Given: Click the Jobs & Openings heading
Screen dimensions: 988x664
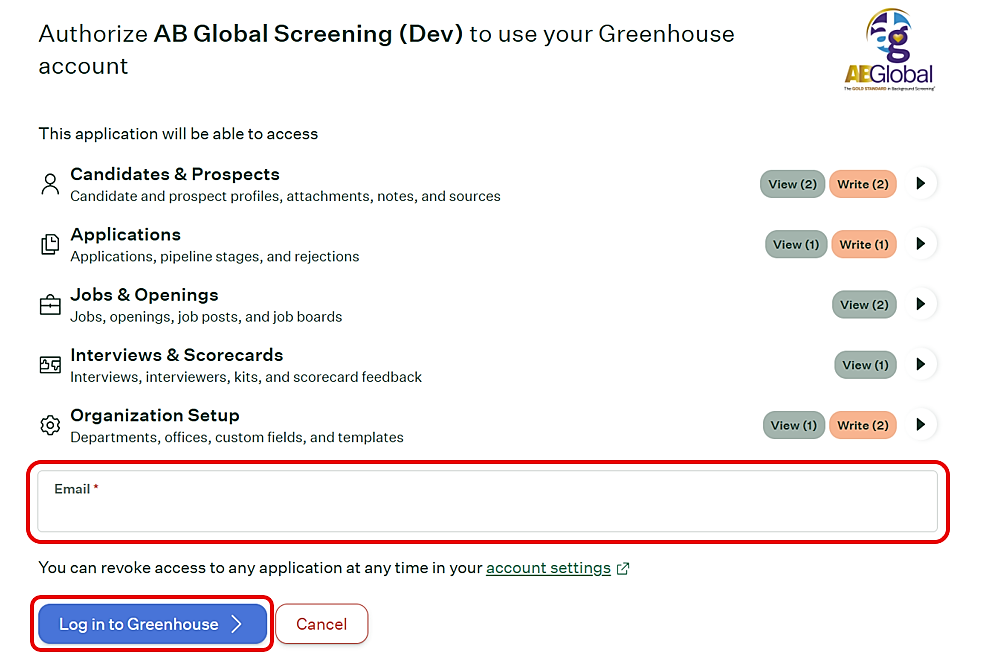Looking at the screenshot, I should (x=144, y=295).
